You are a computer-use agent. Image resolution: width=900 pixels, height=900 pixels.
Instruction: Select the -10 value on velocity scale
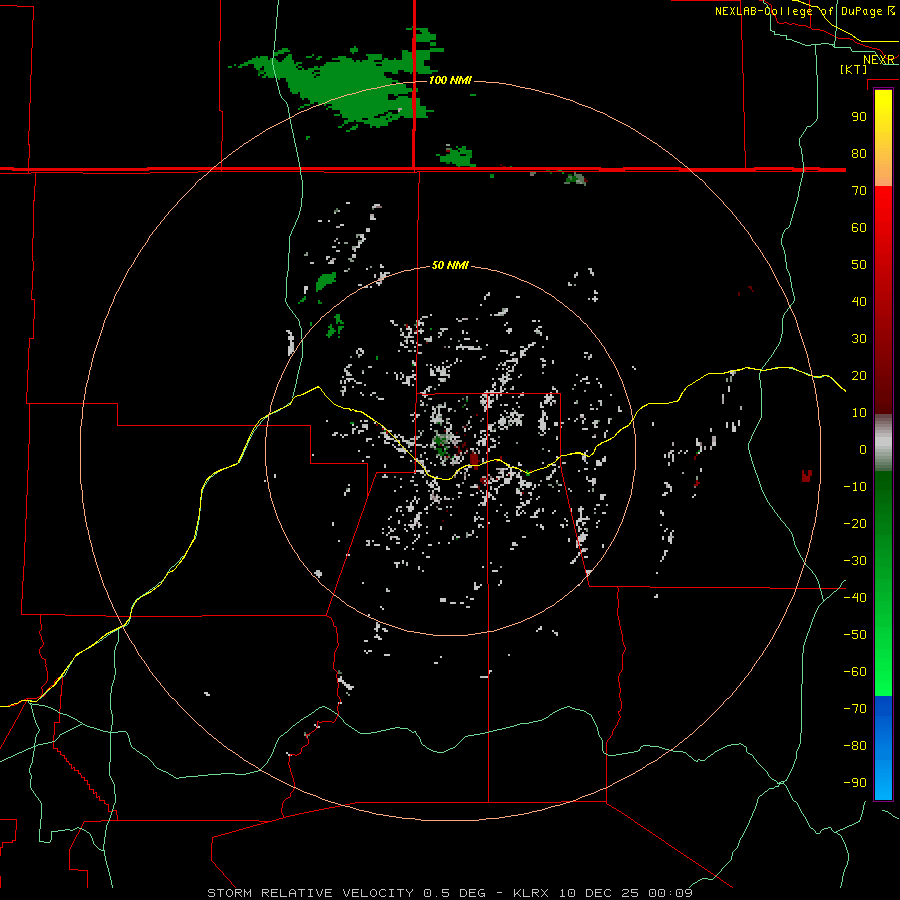[x=855, y=487]
